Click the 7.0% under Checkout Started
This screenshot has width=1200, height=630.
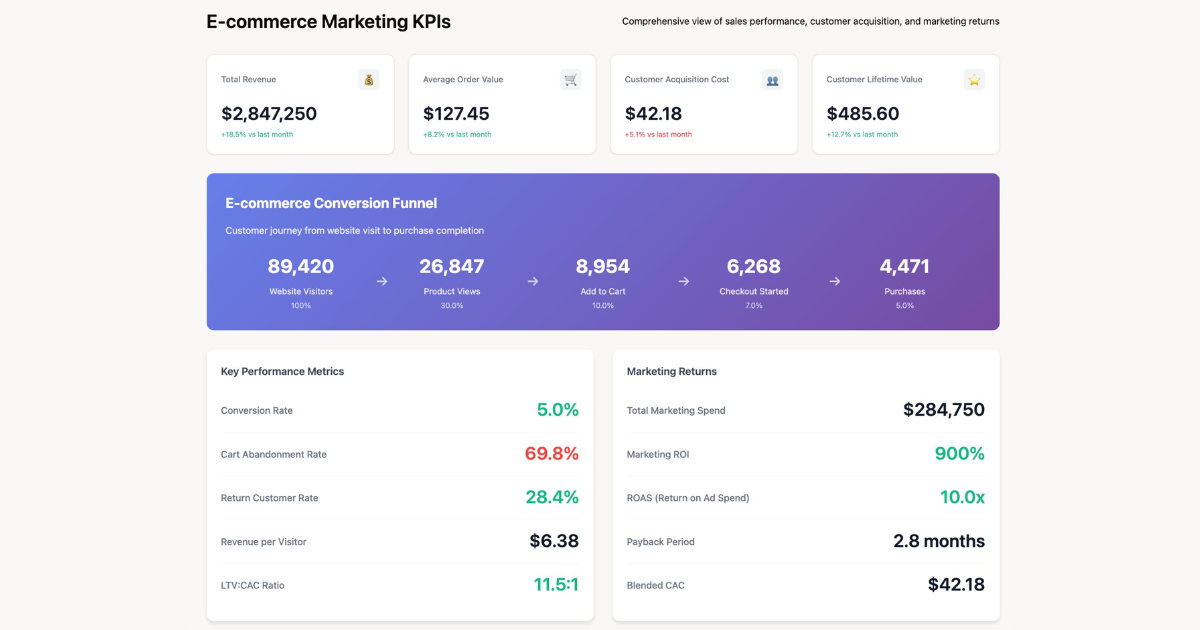coord(754,306)
